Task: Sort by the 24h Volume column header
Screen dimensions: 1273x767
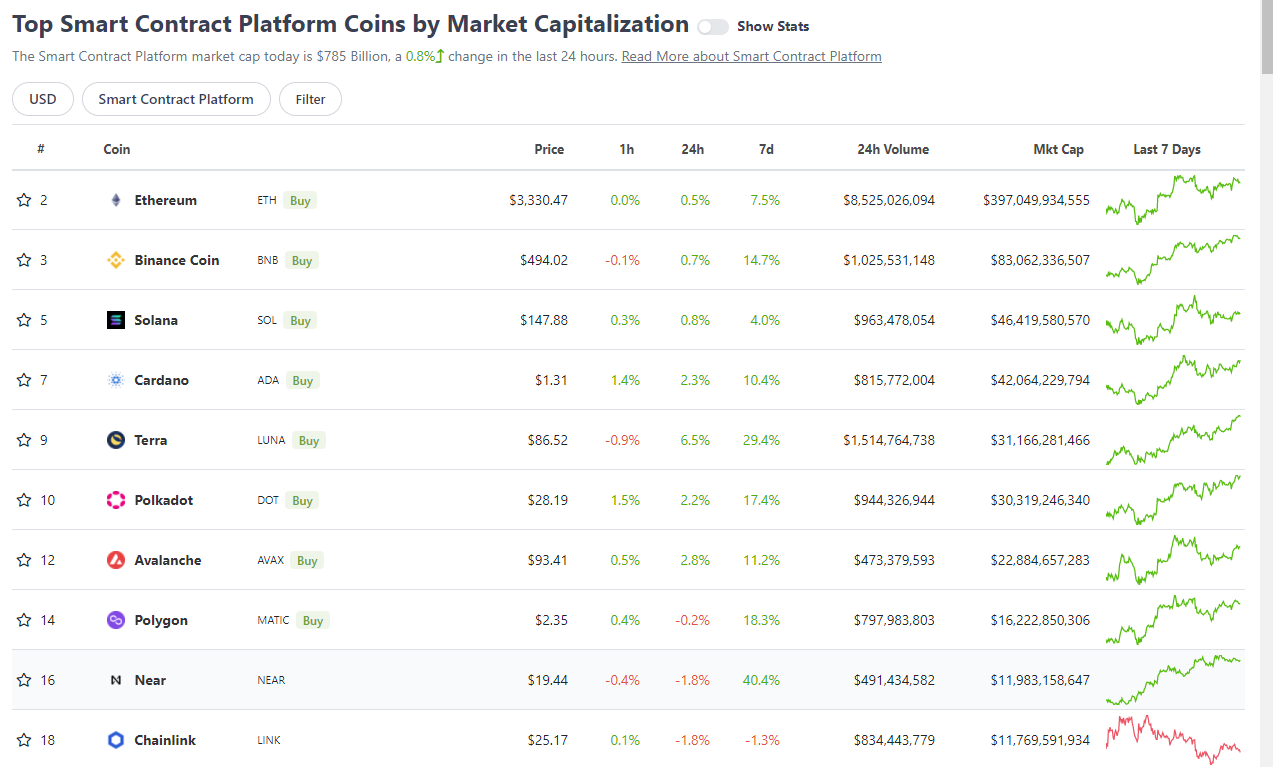Action: (x=893, y=149)
